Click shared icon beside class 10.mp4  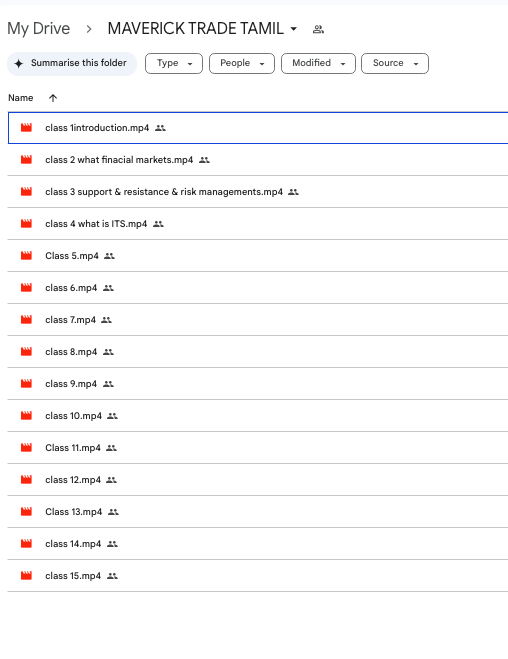coord(112,416)
